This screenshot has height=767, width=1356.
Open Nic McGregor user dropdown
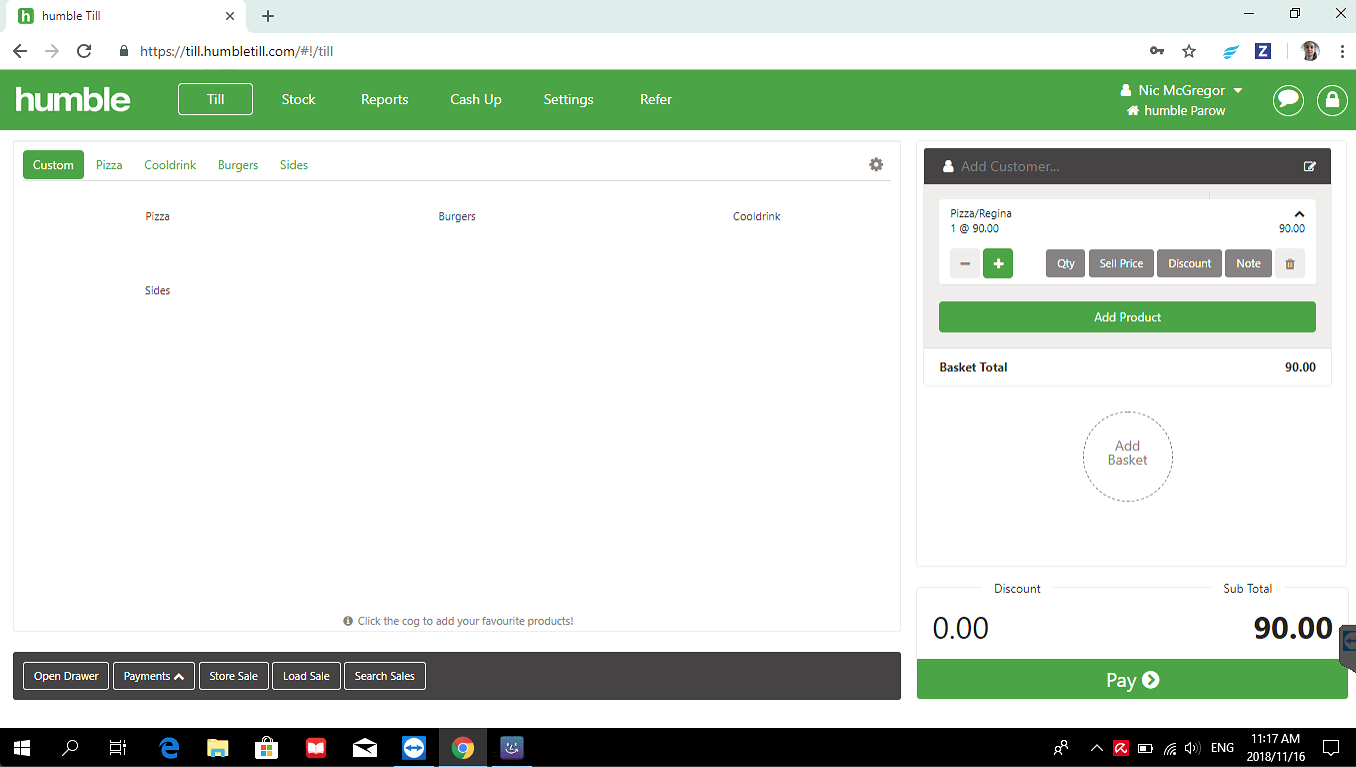(1182, 90)
